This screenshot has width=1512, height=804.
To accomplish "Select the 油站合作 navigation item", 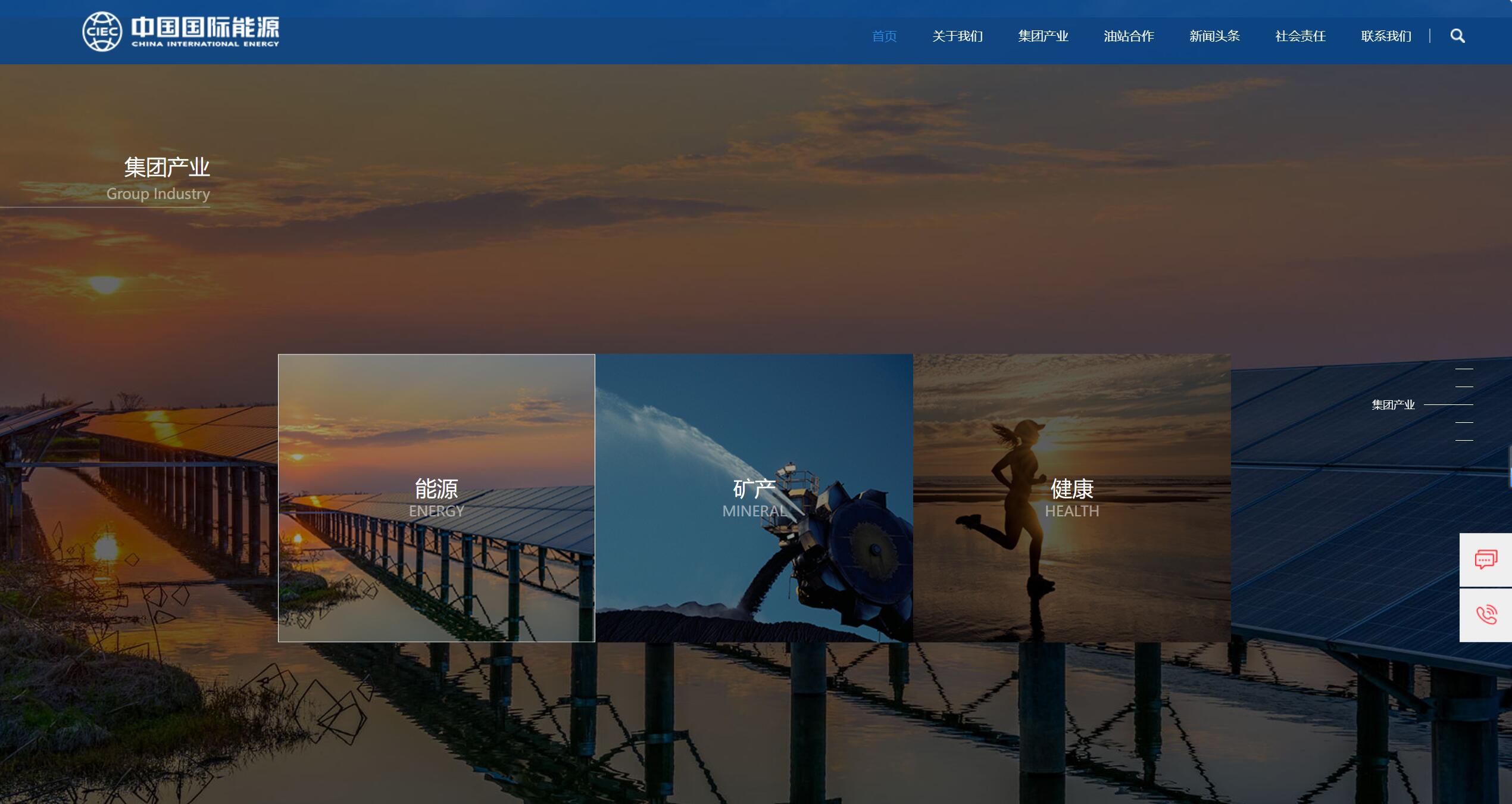I will pyautogui.click(x=1129, y=36).
